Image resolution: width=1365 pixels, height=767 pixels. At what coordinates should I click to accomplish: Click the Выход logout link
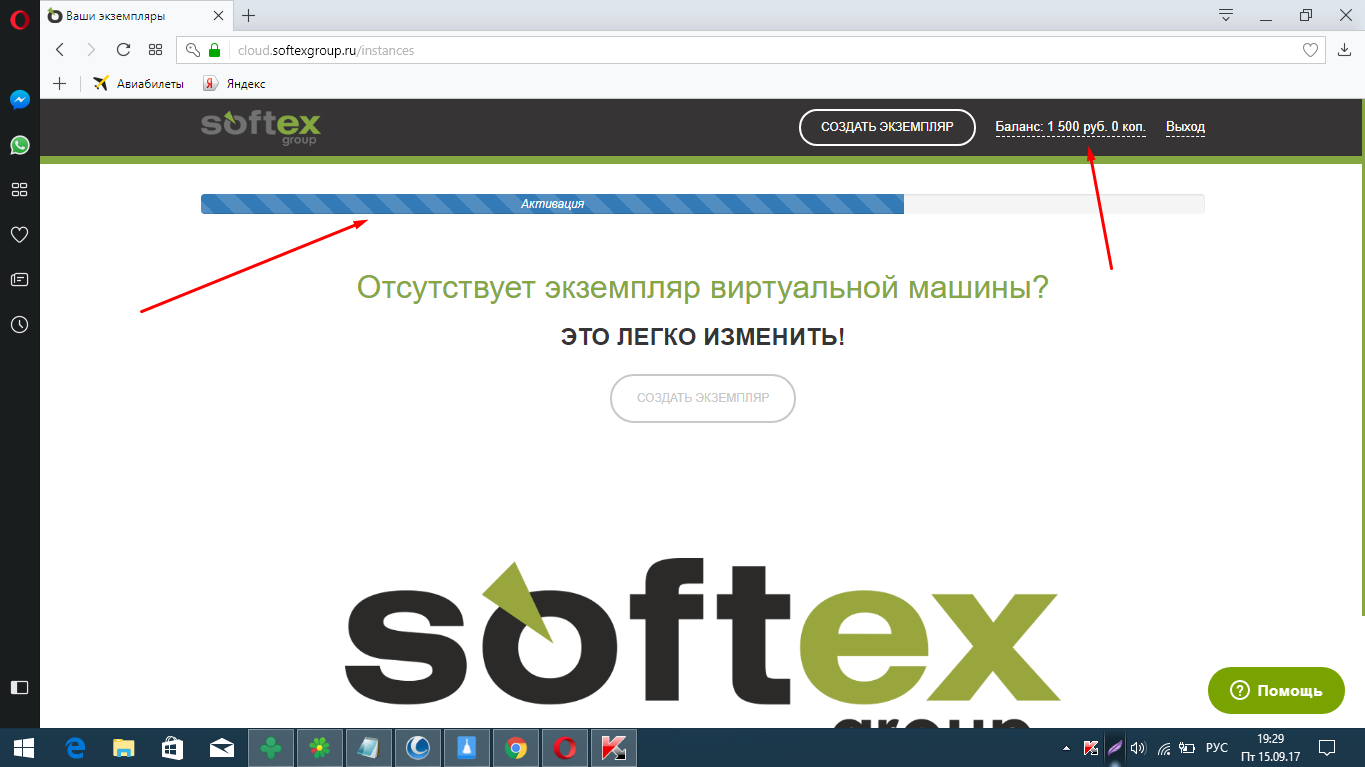coord(1185,127)
